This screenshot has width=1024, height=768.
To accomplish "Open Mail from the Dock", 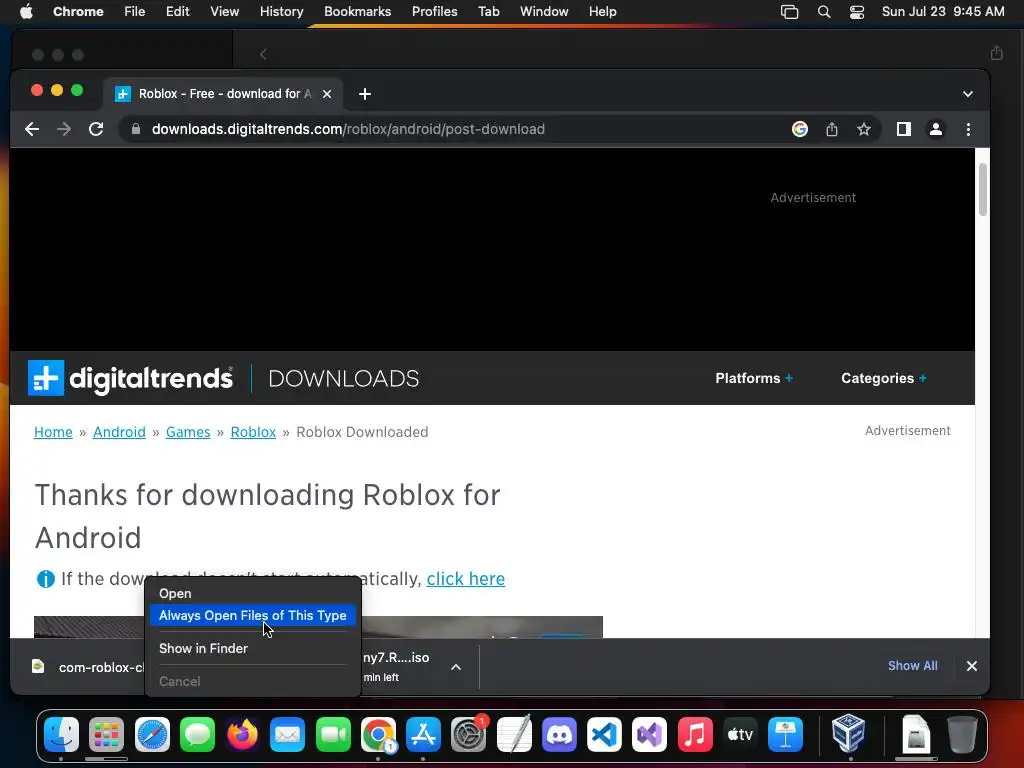I will click(287, 735).
